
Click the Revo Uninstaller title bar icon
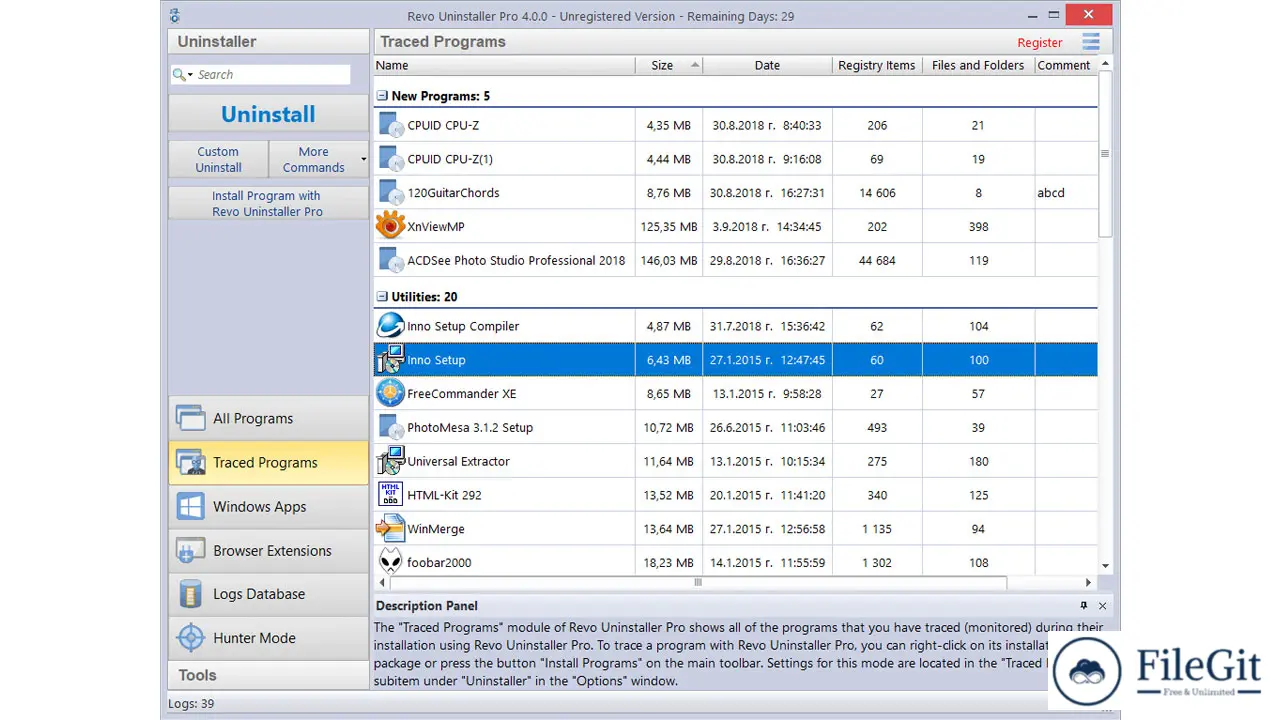coord(175,16)
